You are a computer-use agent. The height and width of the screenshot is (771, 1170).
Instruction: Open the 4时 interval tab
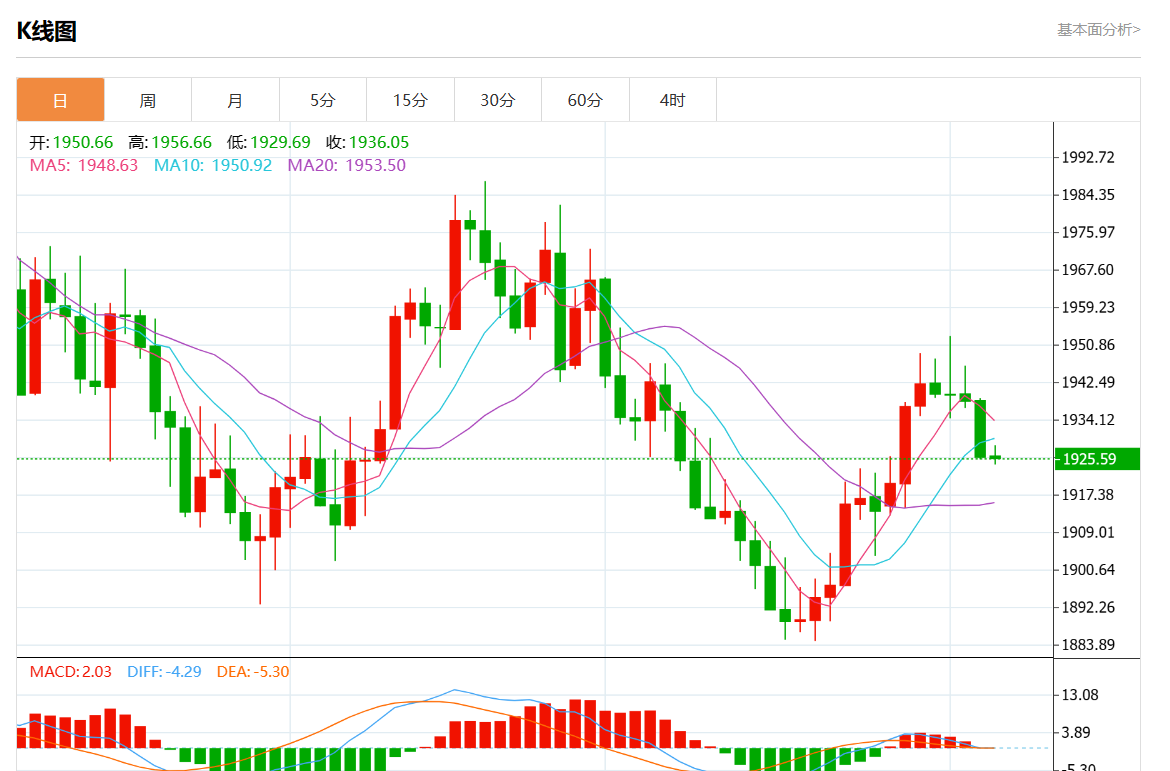(672, 99)
